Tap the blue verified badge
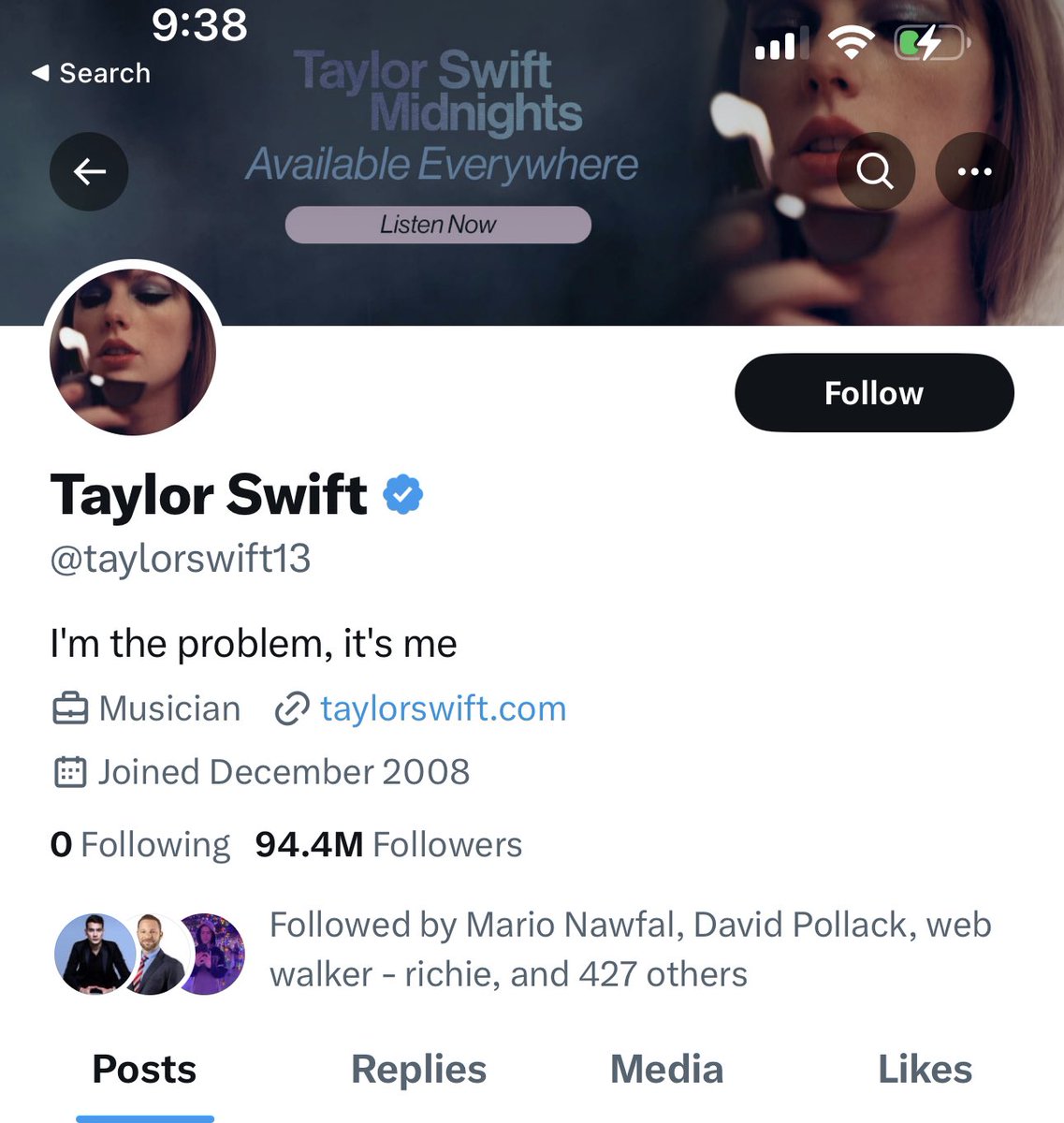Screen dimensions: 1064x1123 403,494
